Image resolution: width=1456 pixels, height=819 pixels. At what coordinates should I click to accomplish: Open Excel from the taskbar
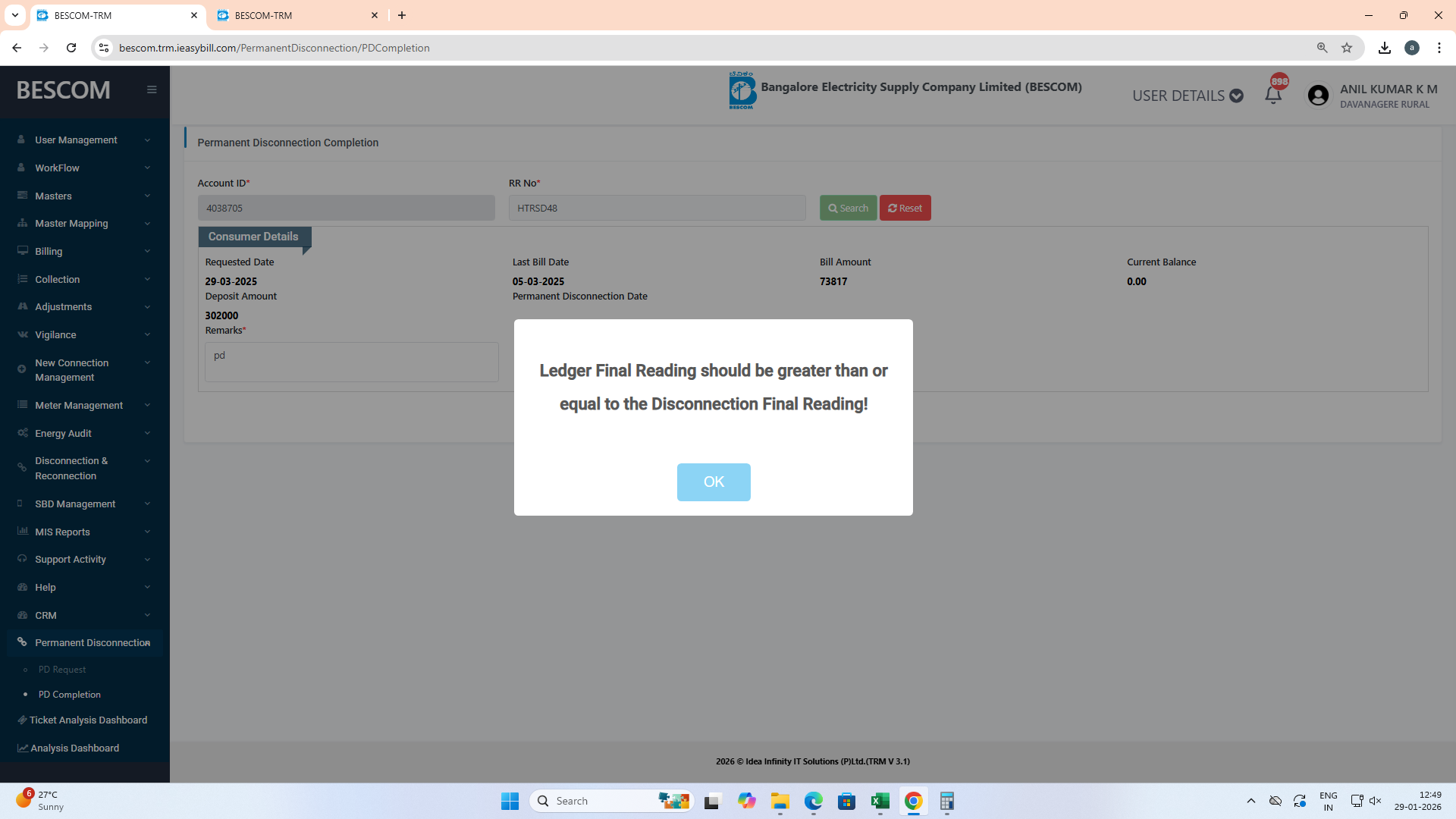[880, 801]
